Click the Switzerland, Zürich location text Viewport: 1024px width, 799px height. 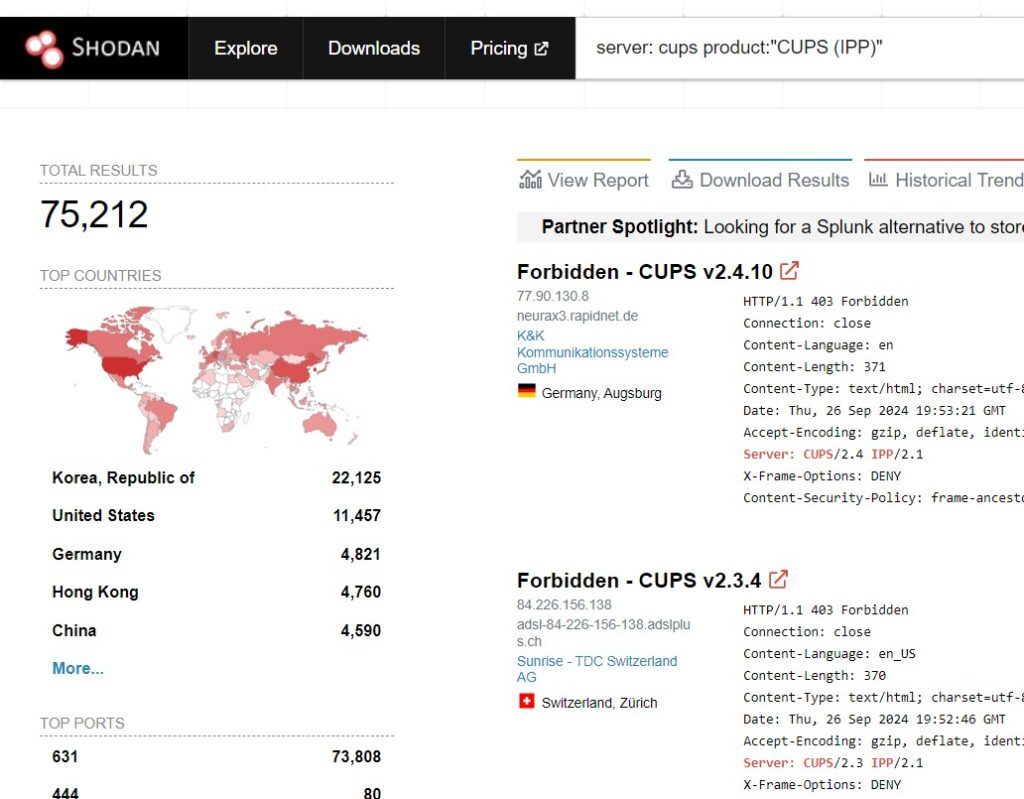tap(599, 703)
